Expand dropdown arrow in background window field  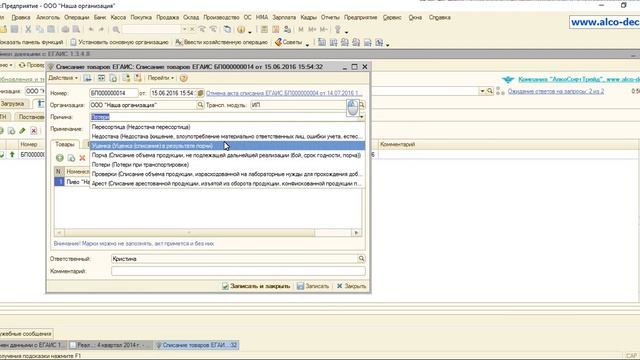tap(482, 91)
